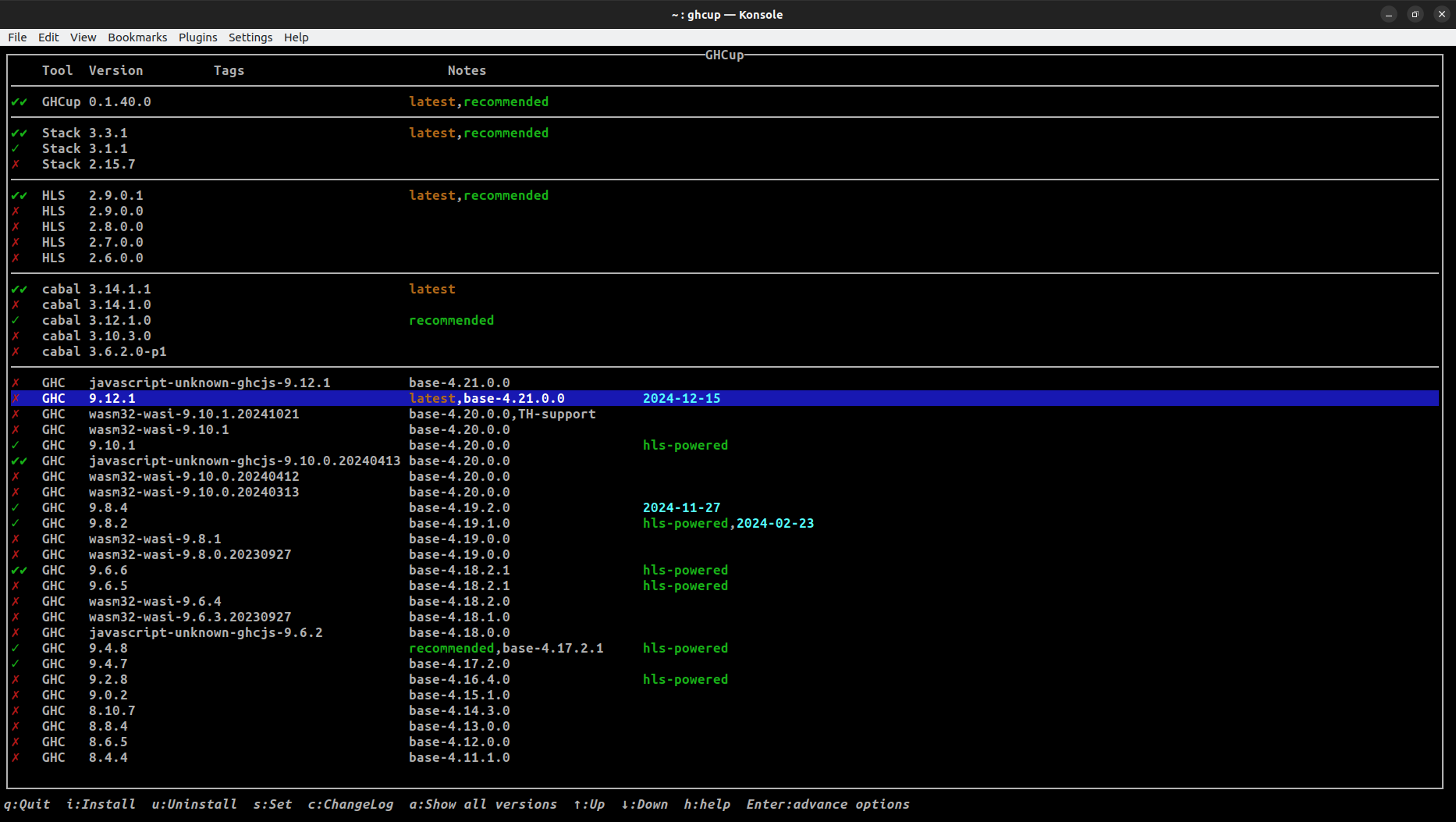Click the red X beside GHC 8.4.4
The width and height of the screenshot is (1456, 822).
16,758
